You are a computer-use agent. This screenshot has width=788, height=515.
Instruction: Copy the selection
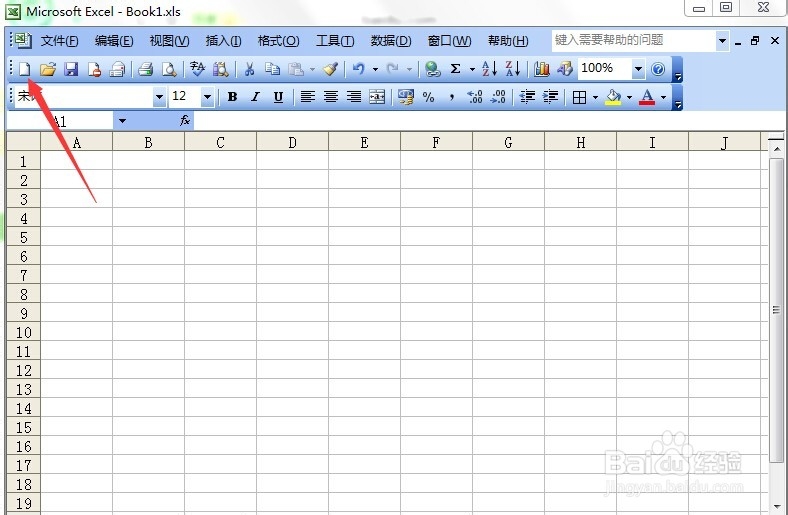pos(272,69)
